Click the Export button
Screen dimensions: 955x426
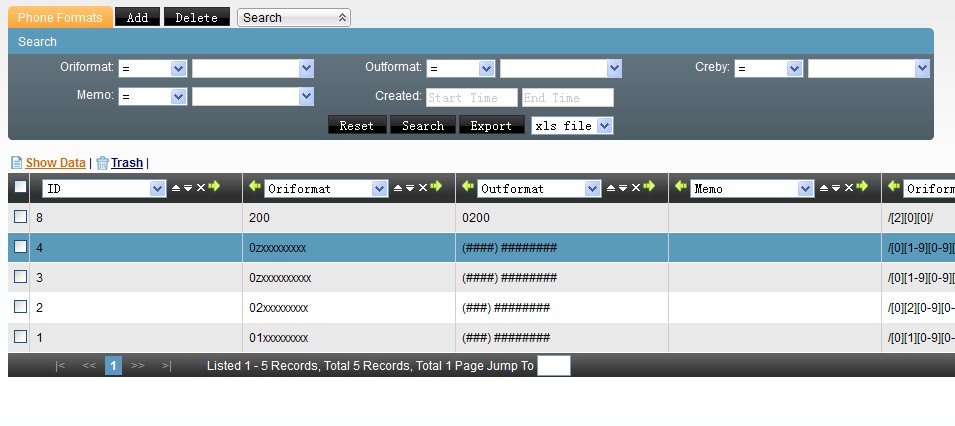tap(491, 126)
